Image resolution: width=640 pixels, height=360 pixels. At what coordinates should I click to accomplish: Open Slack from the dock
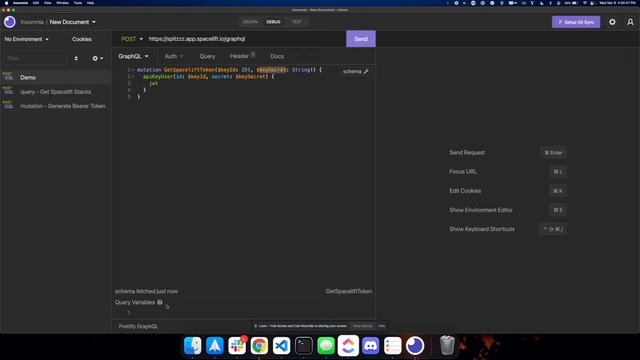(x=237, y=346)
